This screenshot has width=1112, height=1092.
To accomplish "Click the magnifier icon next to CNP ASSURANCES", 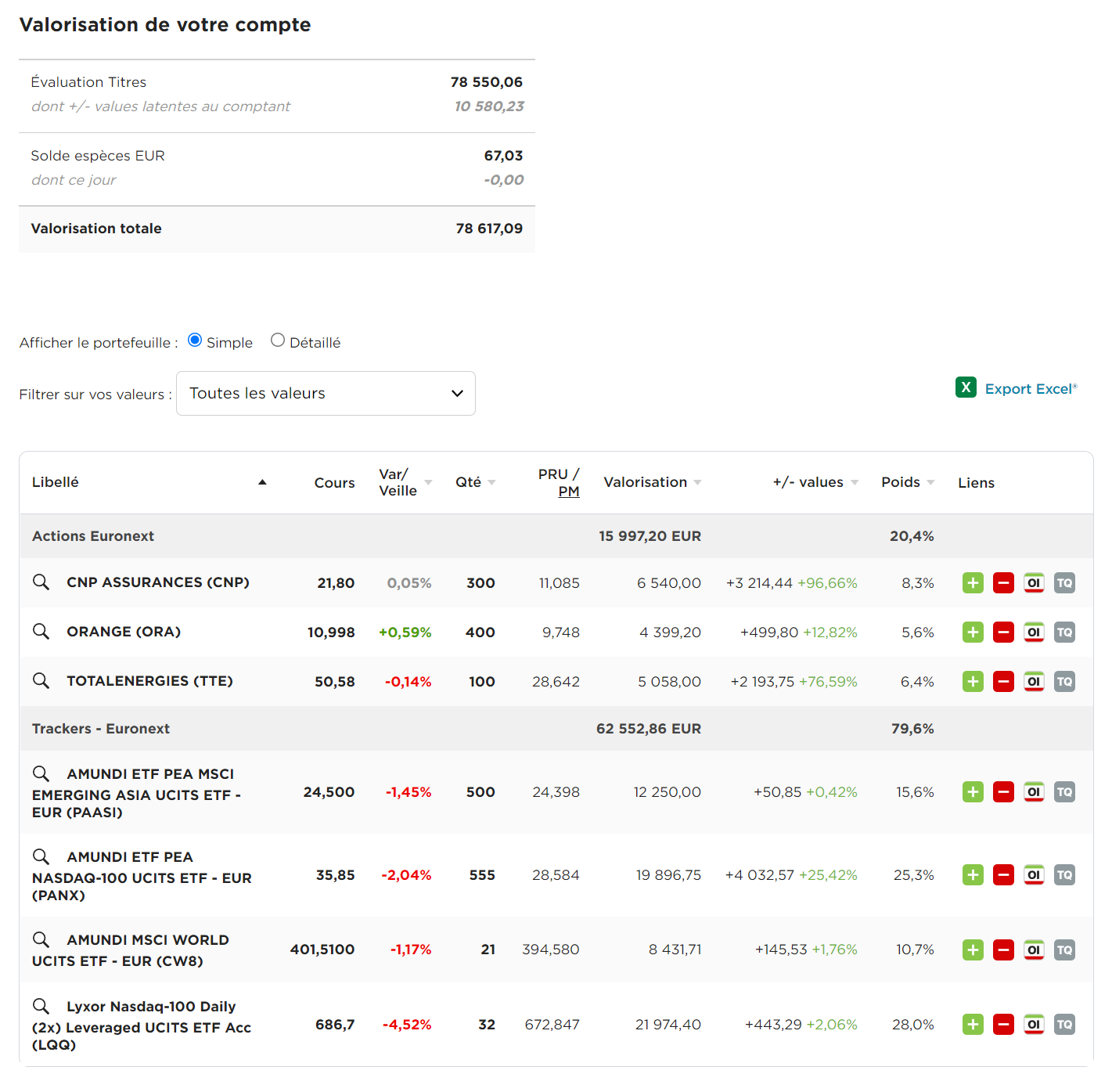I will (41, 582).
